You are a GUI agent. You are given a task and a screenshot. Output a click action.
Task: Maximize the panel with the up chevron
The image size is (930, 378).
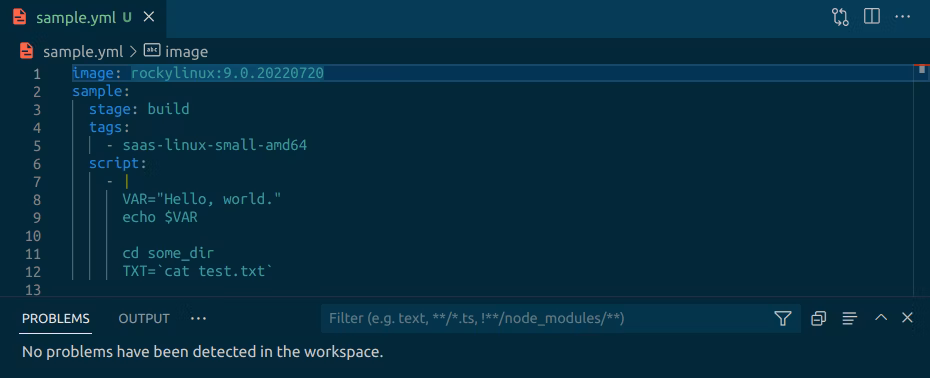881,318
